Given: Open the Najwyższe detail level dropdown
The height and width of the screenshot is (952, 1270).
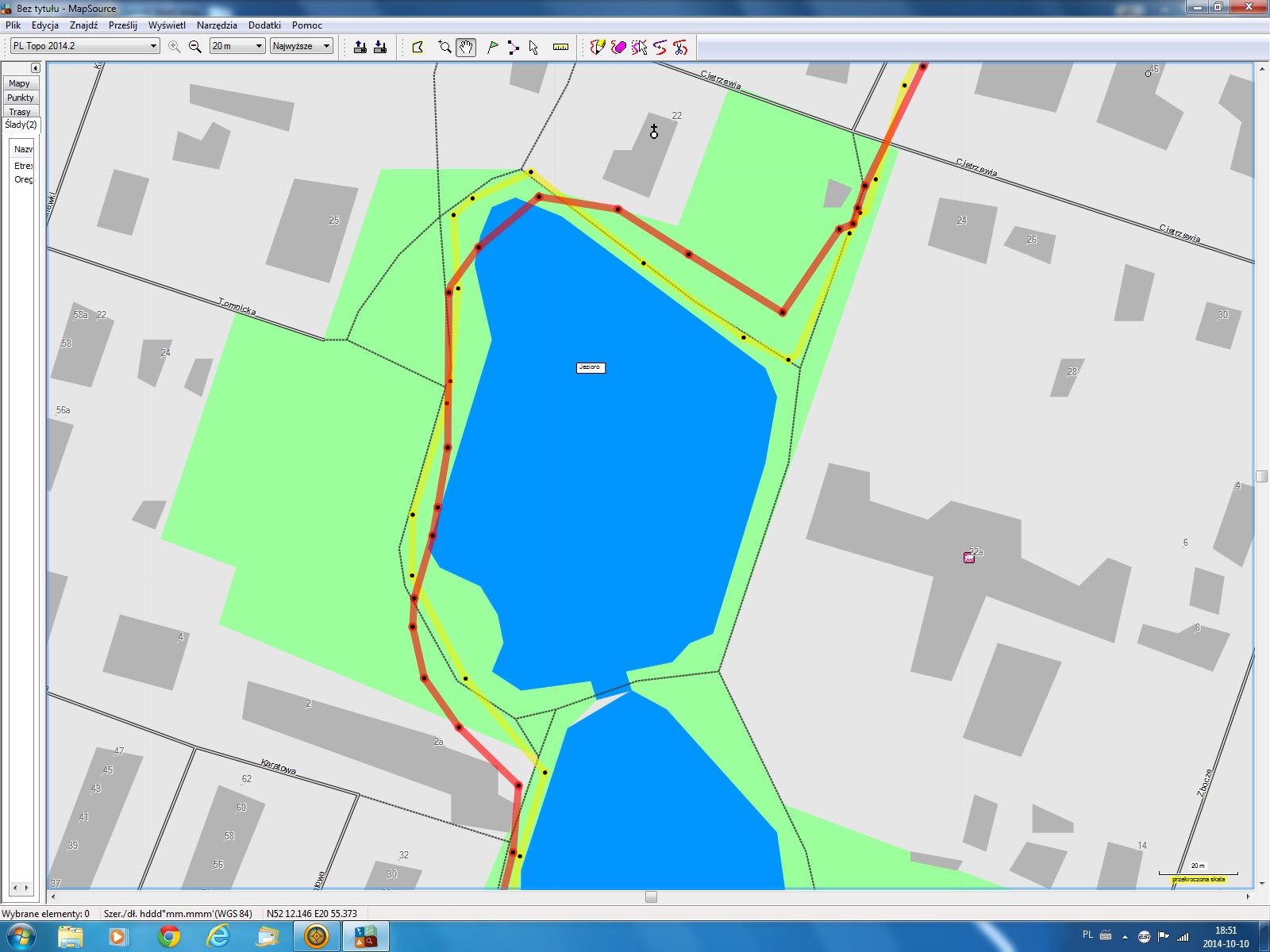Looking at the screenshot, I should (x=325, y=46).
